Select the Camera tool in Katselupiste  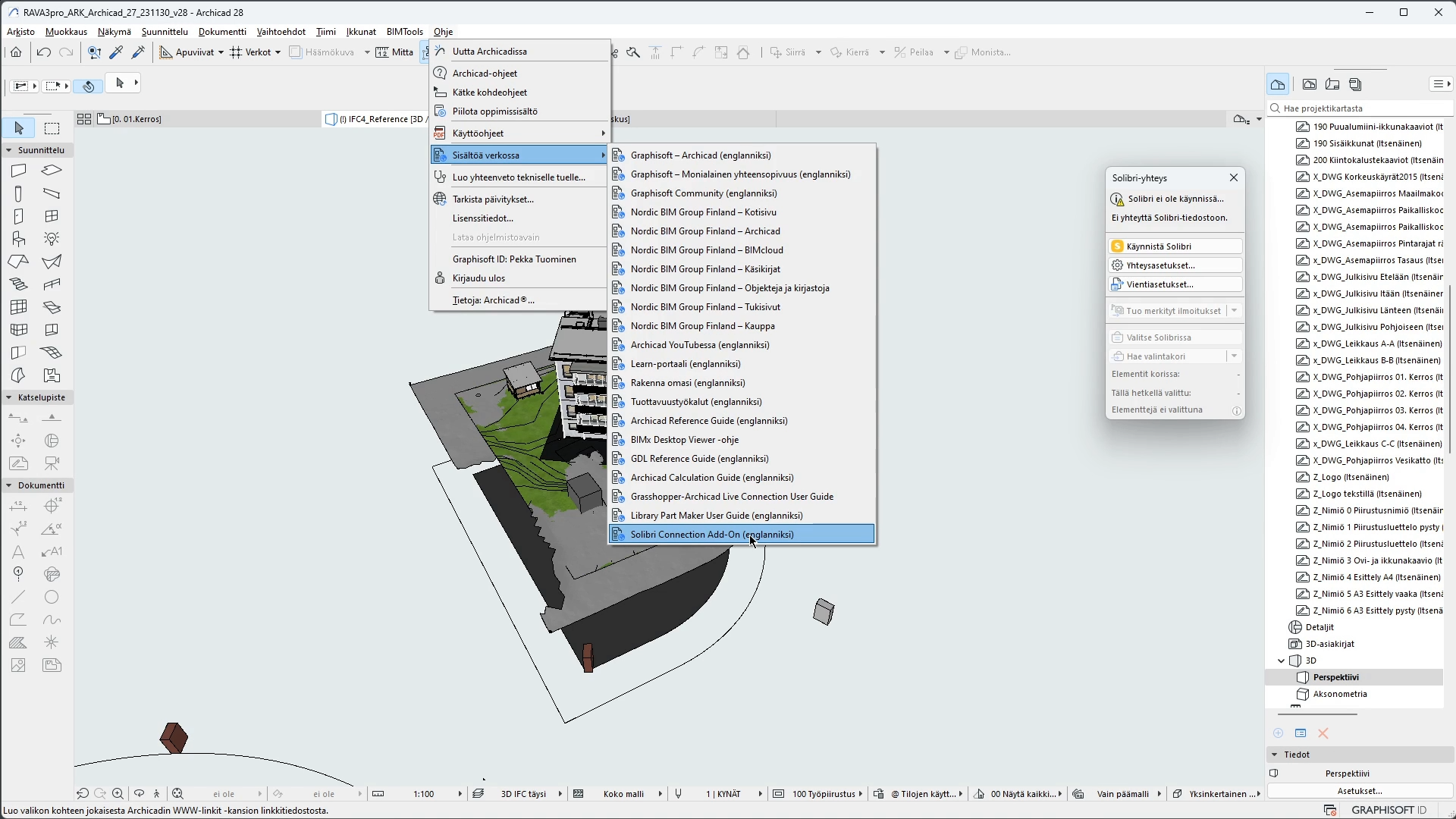[52, 463]
